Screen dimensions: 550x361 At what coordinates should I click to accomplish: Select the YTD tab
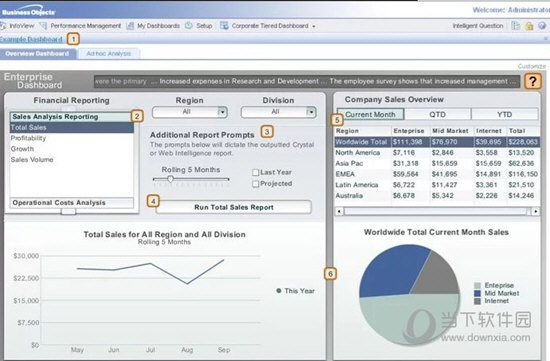[x=504, y=114]
